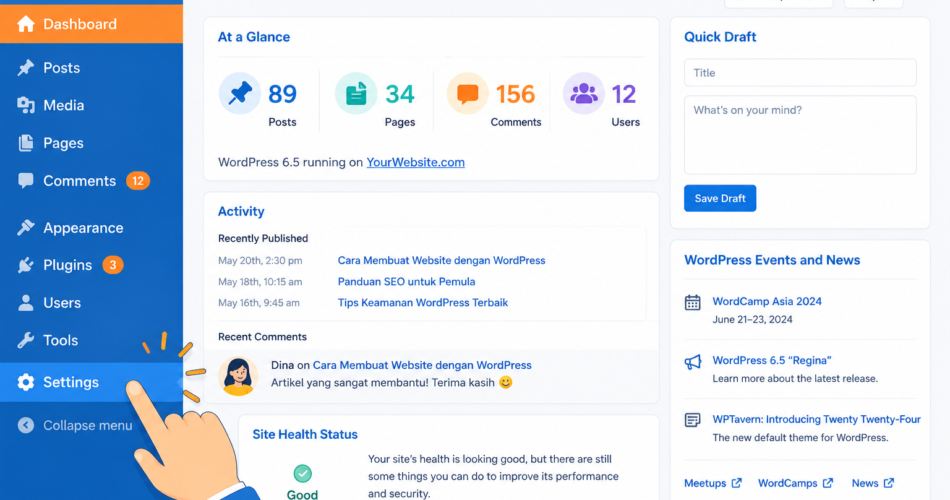Click the Settings gear icon in sidebar
The height and width of the screenshot is (500, 950).
coord(25,382)
